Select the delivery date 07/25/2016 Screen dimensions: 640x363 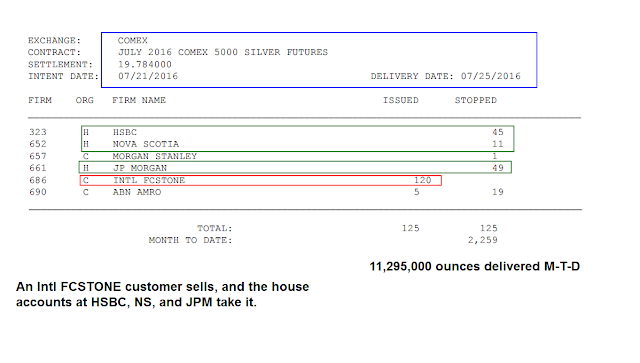491,76
